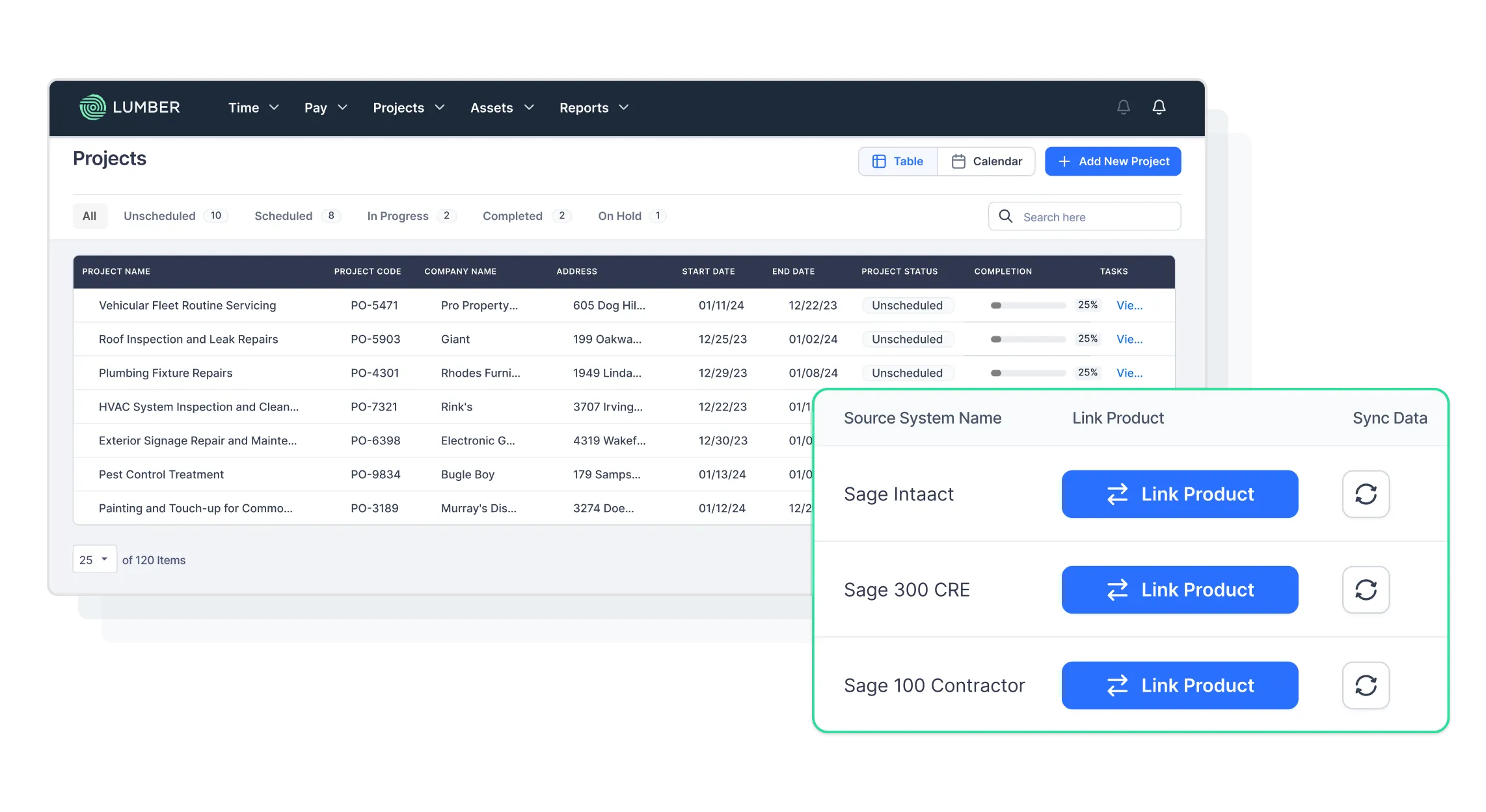Click completion bar for Vehicular Fleet Servicing
The image size is (1486, 812).
click(1027, 305)
